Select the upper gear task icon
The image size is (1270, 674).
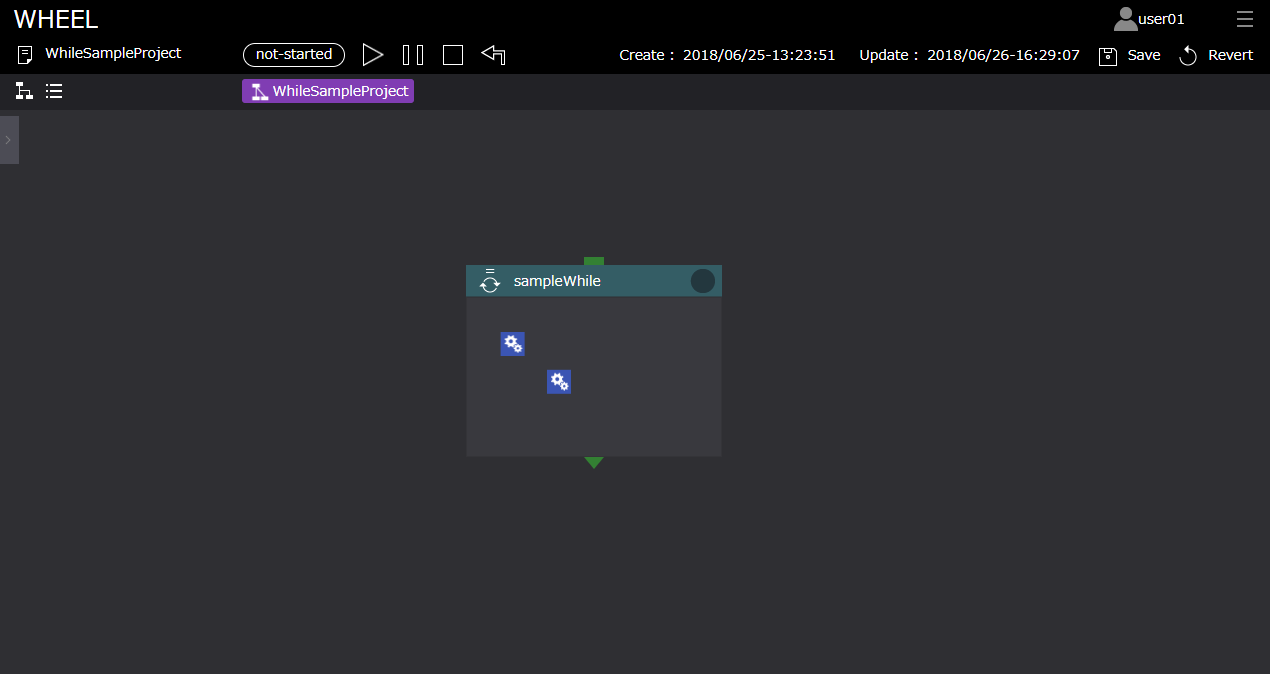[513, 344]
